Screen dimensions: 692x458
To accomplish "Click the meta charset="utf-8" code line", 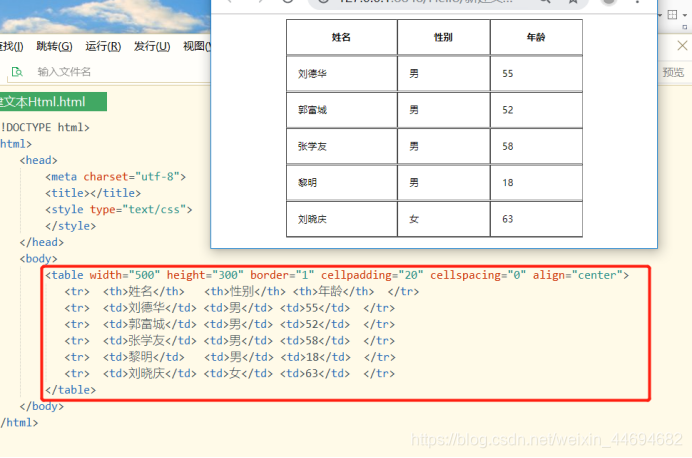I will tap(115, 176).
